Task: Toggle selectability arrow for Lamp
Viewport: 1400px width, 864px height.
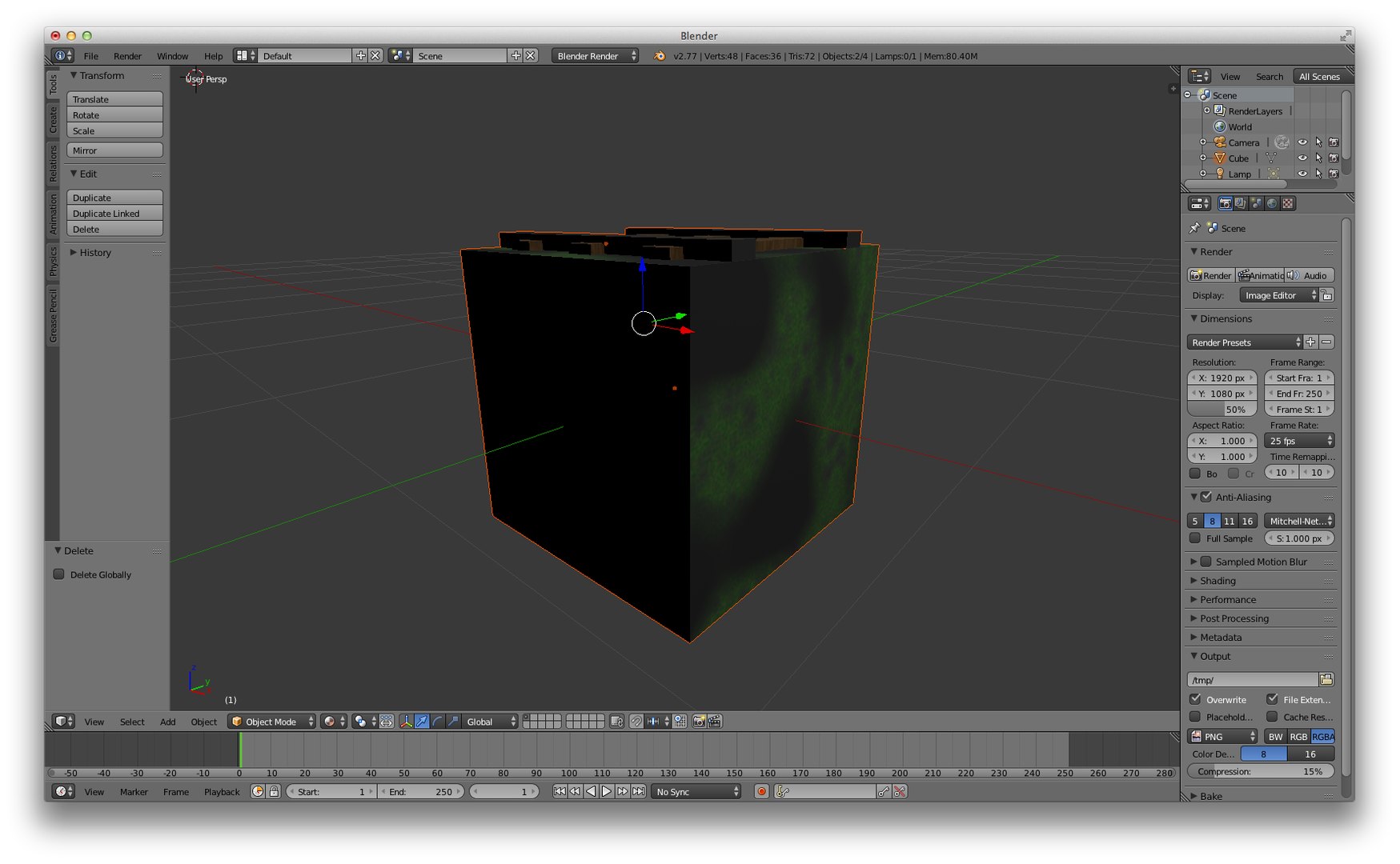Action: (1318, 174)
